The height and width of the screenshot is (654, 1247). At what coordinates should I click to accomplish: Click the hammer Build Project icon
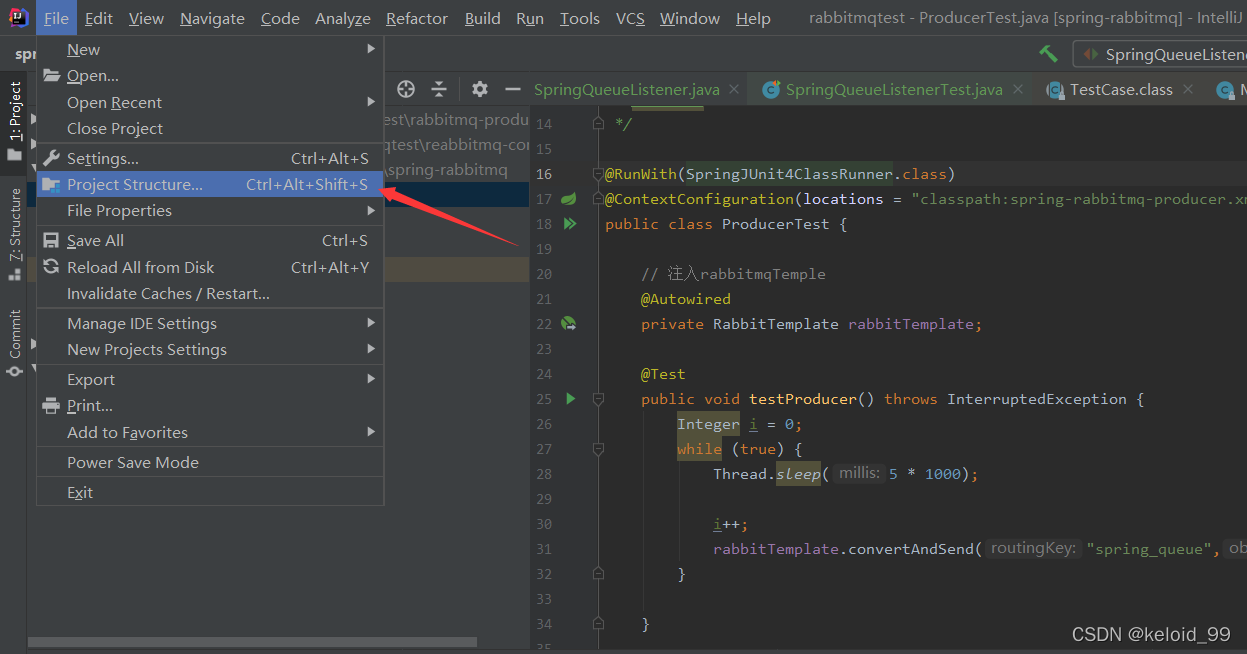[x=1048, y=54]
